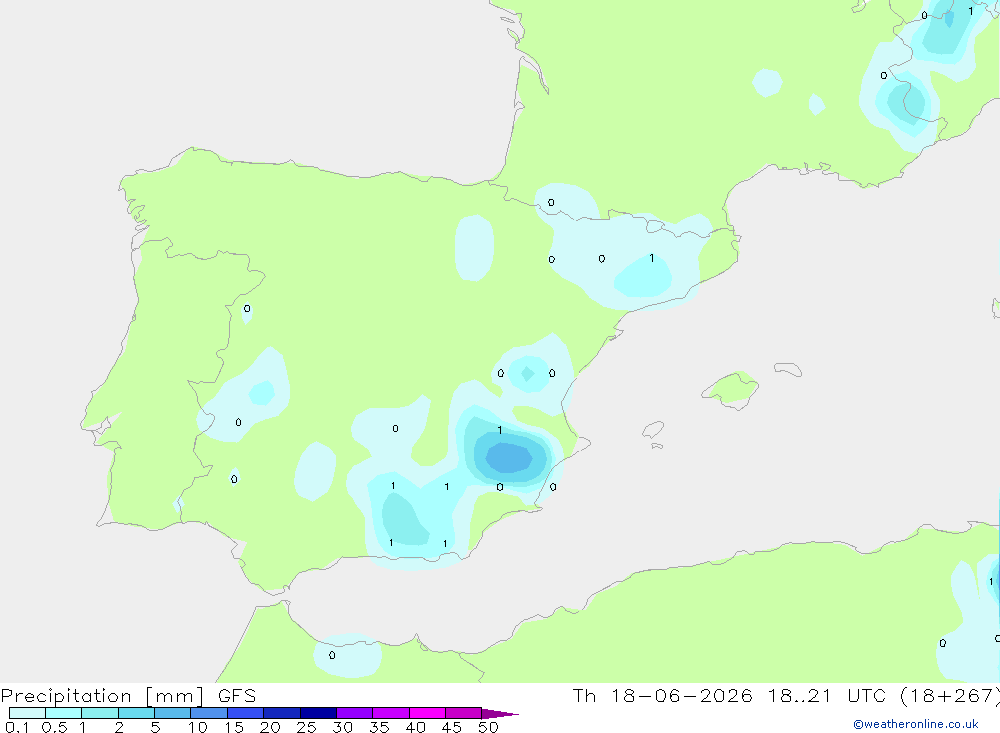This screenshot has width=1000, height=733.
Task: Select the 5–10 mm legend color box
Action: pos(172,713)
